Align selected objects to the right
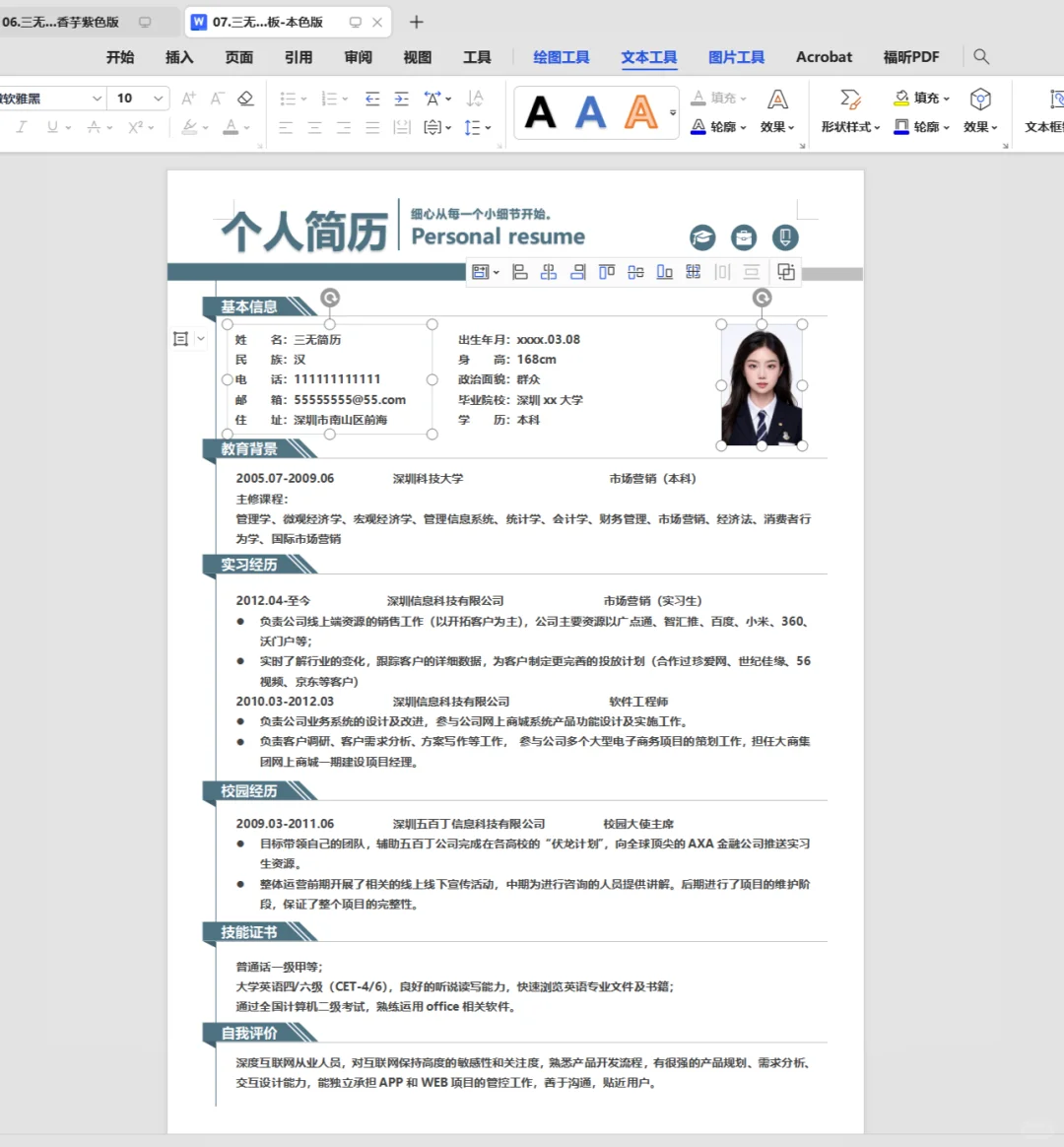This screenshot has width=1064, height=1147. pos(577,272)
